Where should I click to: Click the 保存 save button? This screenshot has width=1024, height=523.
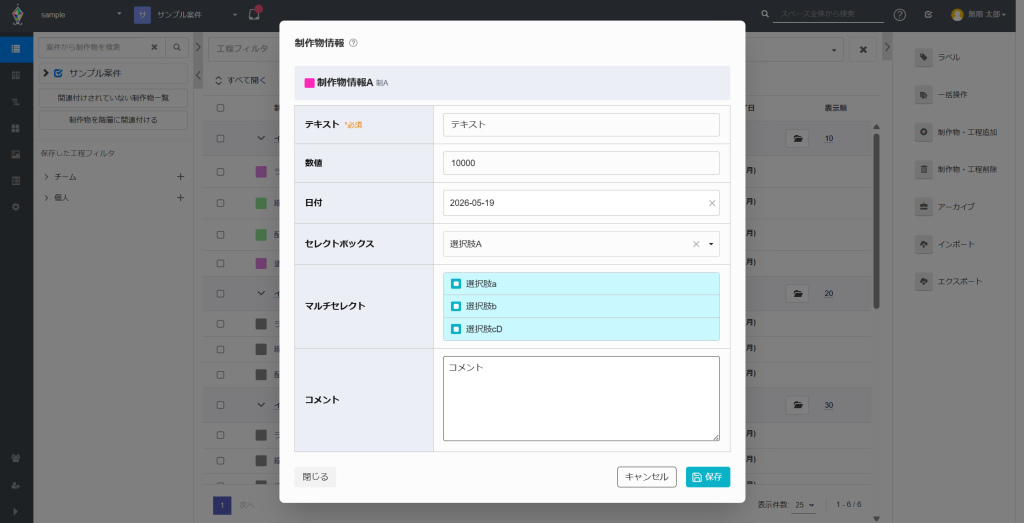click(x=708, y=477)
